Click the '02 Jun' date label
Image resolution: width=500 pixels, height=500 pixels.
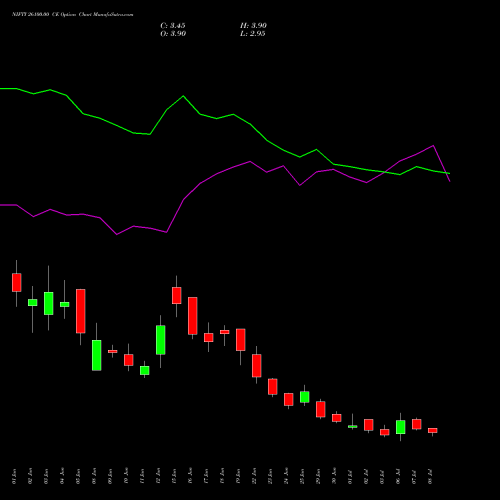[x=30, y=476]
